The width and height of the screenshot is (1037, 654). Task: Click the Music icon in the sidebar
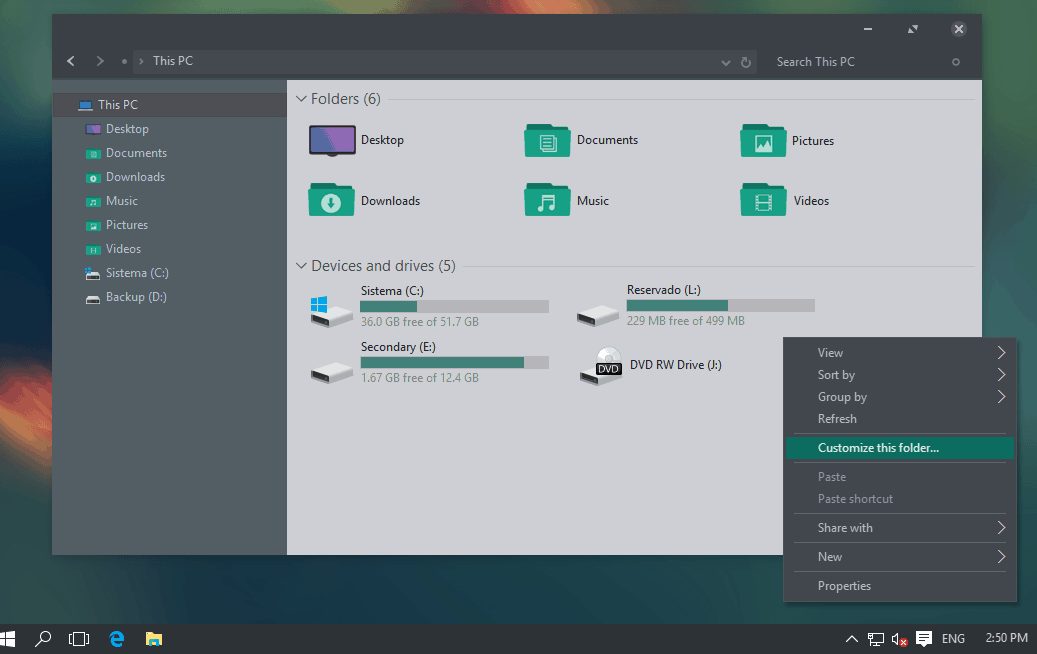pos(93,201)
